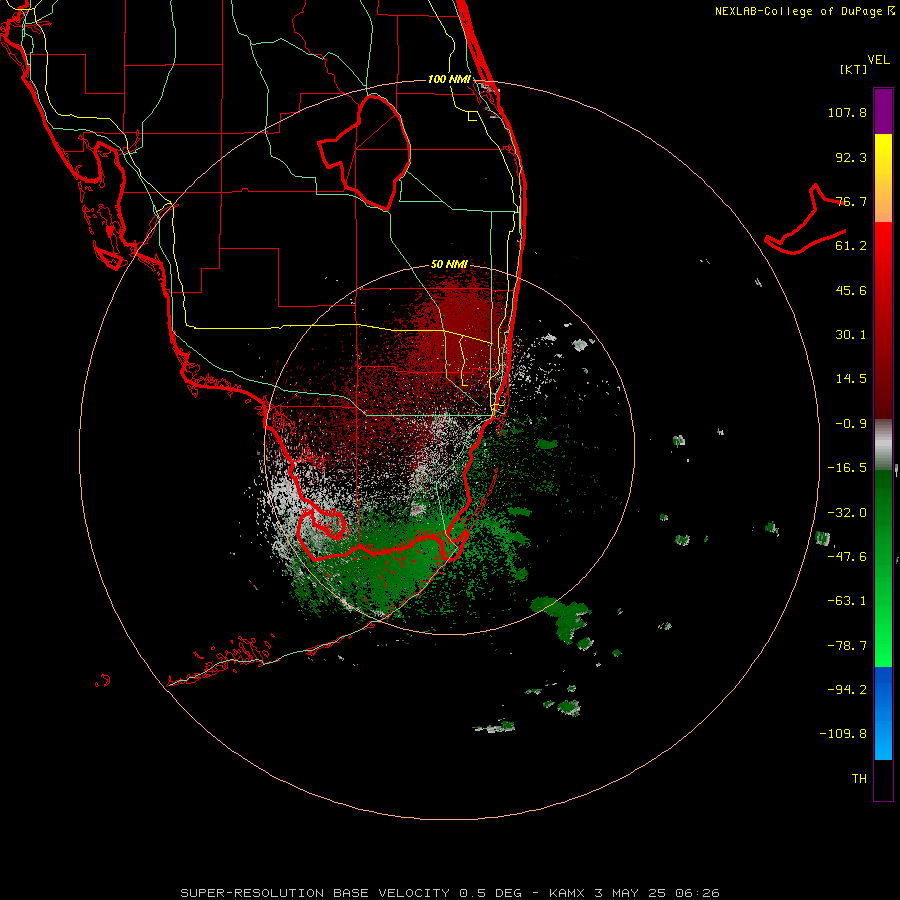Click the 76.7 legend value
Viewport: 900px width, 900px height.
point(851,201)
